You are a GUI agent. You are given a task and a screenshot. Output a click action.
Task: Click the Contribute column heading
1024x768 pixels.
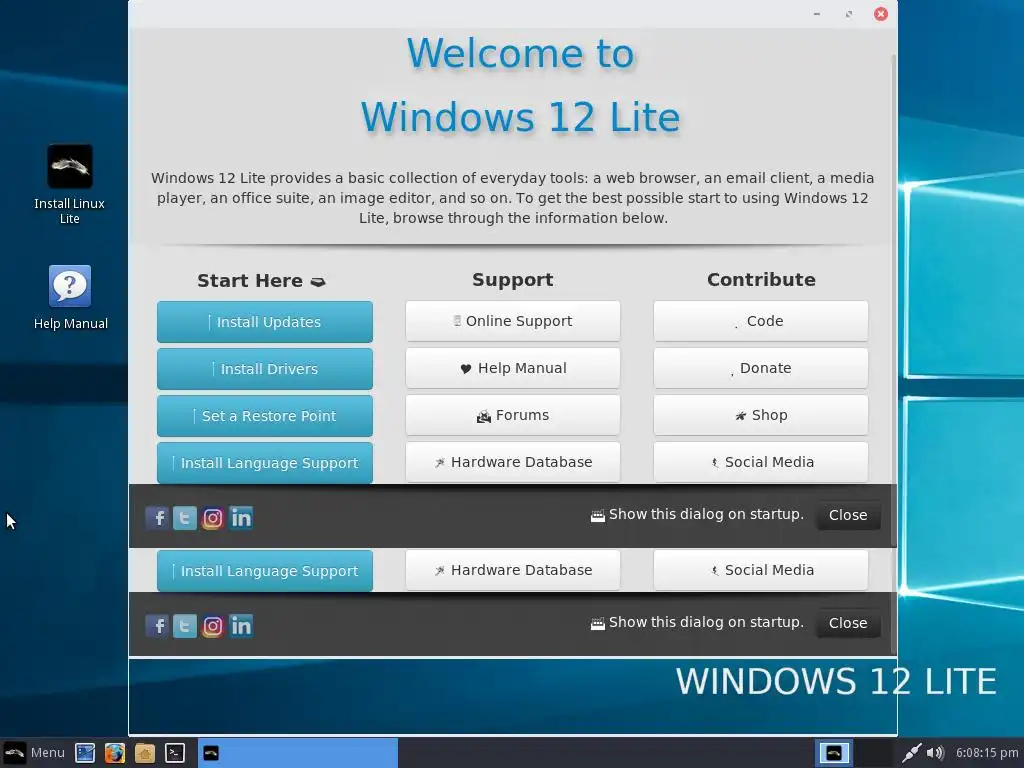(761, 280)
